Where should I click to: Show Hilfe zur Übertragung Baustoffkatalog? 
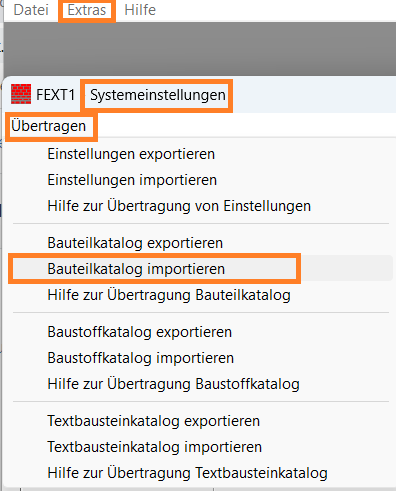(173, 384)
